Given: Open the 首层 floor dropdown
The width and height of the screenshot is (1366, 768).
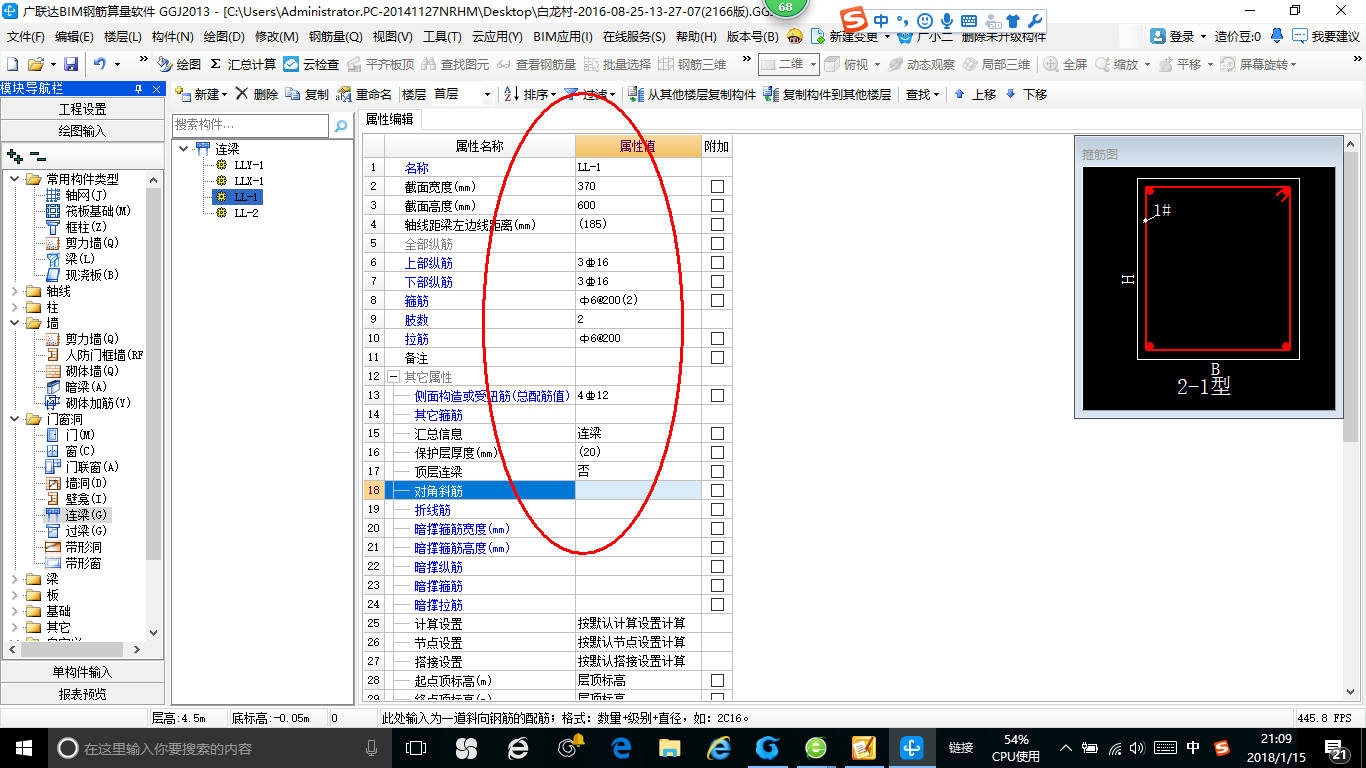Looking at the screenshot, I should click(487, 94).
